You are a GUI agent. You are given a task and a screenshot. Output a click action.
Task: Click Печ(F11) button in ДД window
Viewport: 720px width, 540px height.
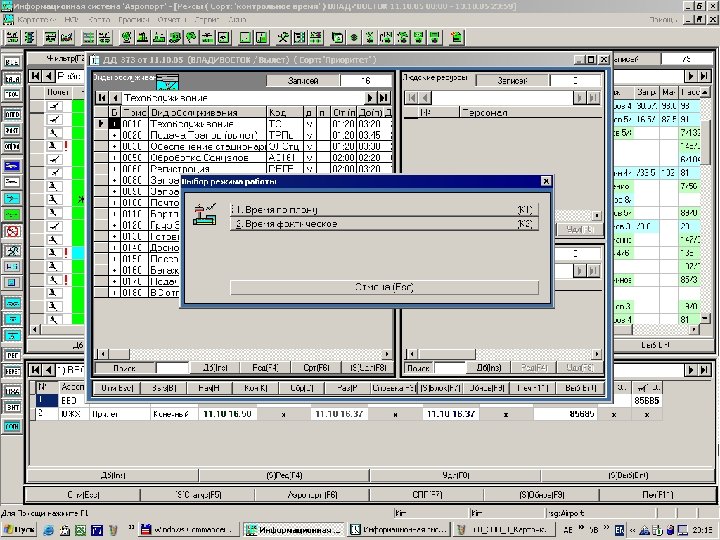[x=532, y=388]
